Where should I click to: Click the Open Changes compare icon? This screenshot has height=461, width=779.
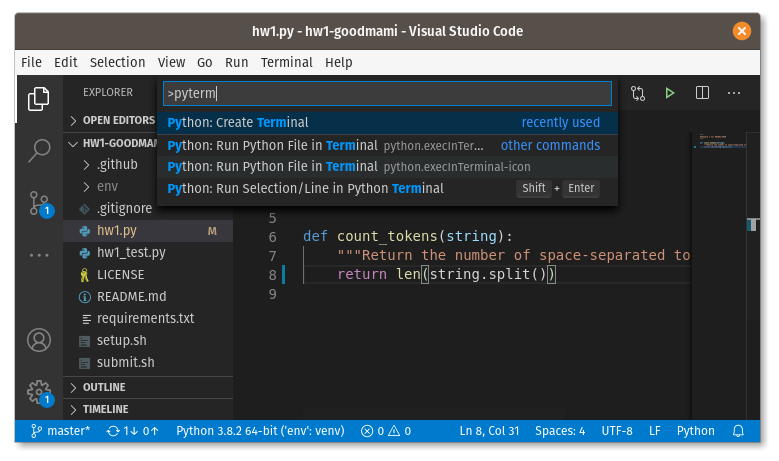(638, 93)
